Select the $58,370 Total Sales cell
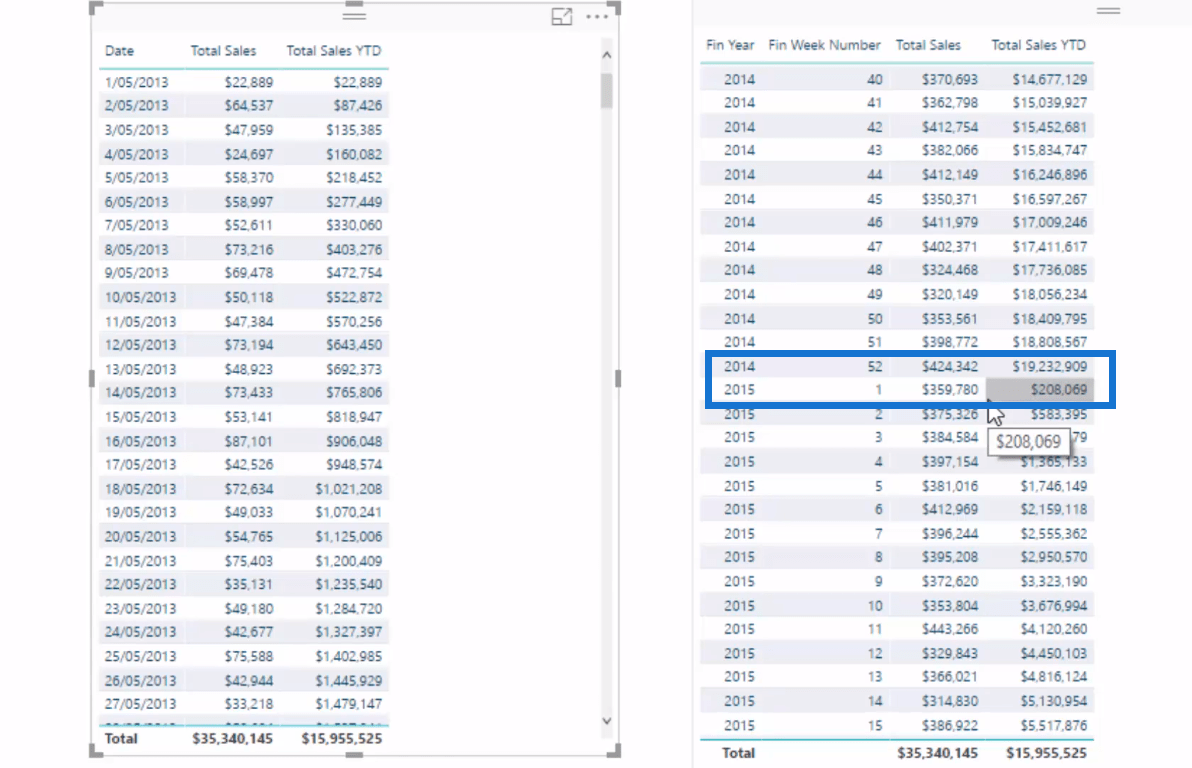 coord(249,177)
